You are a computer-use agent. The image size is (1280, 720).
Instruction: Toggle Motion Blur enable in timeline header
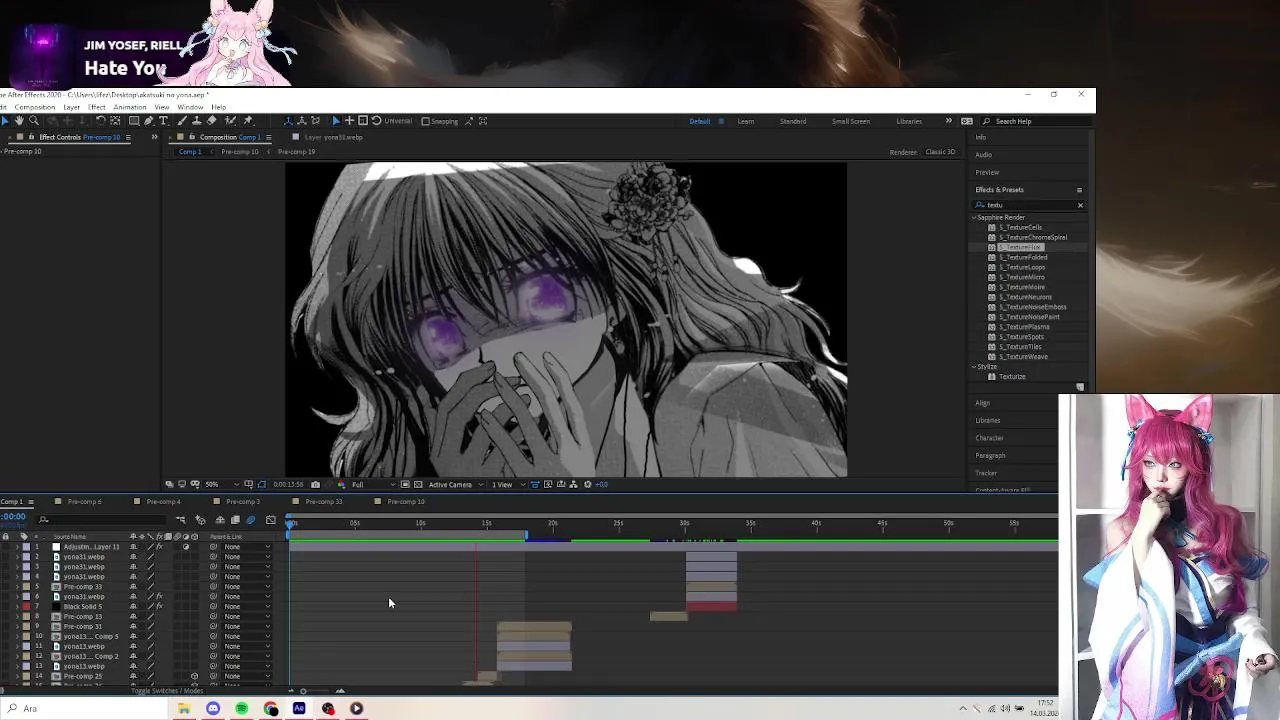pos(251,520)
